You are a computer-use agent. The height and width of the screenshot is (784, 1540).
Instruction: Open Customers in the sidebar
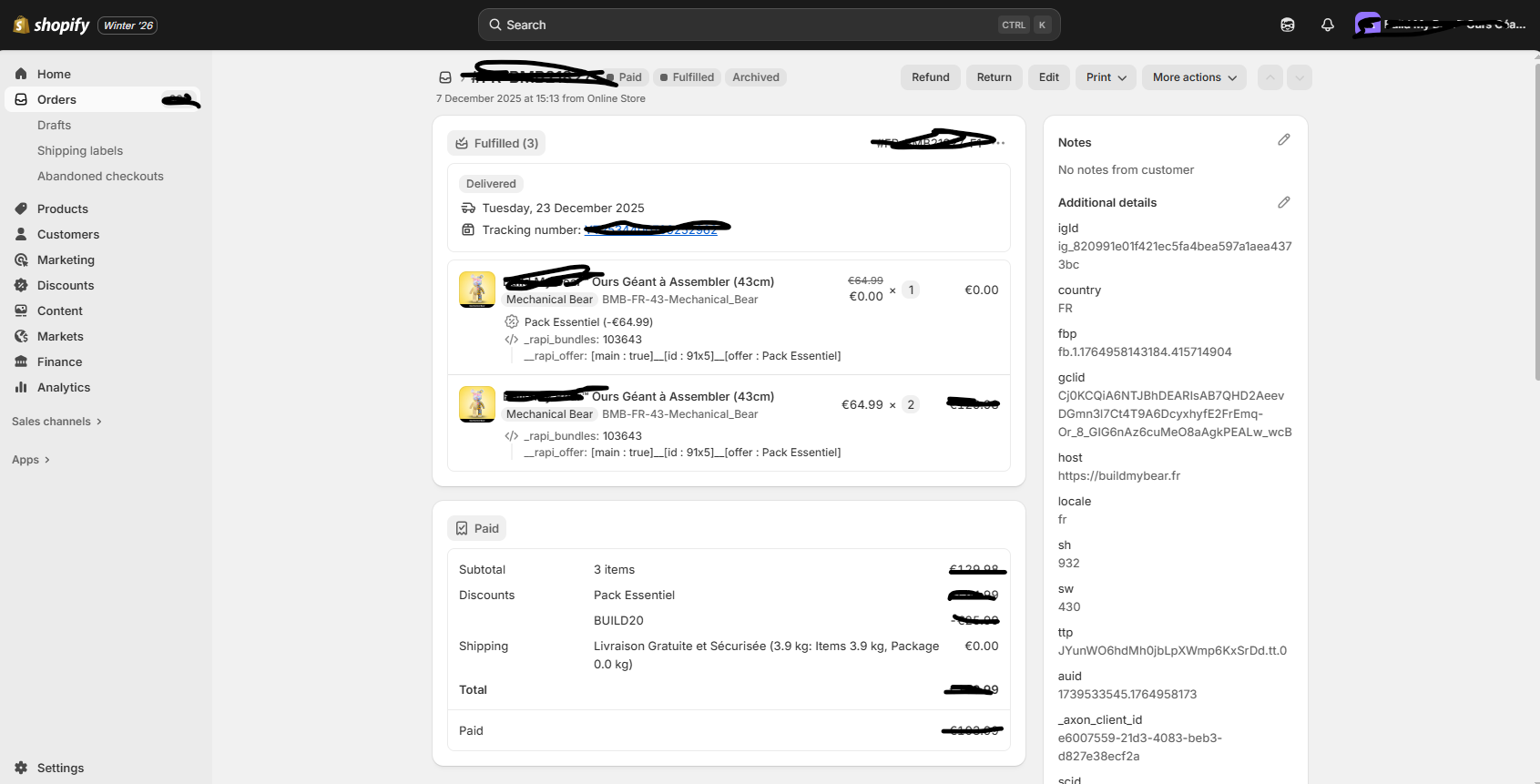pyautogui.click(x=68, y=234)
